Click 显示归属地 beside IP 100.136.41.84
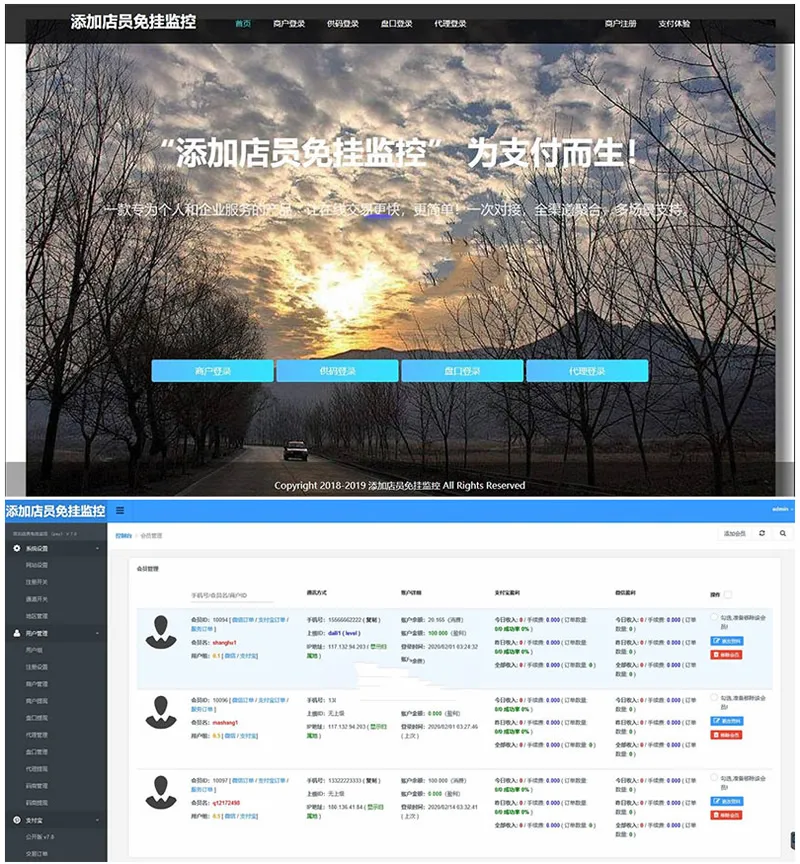 (376, 808)
